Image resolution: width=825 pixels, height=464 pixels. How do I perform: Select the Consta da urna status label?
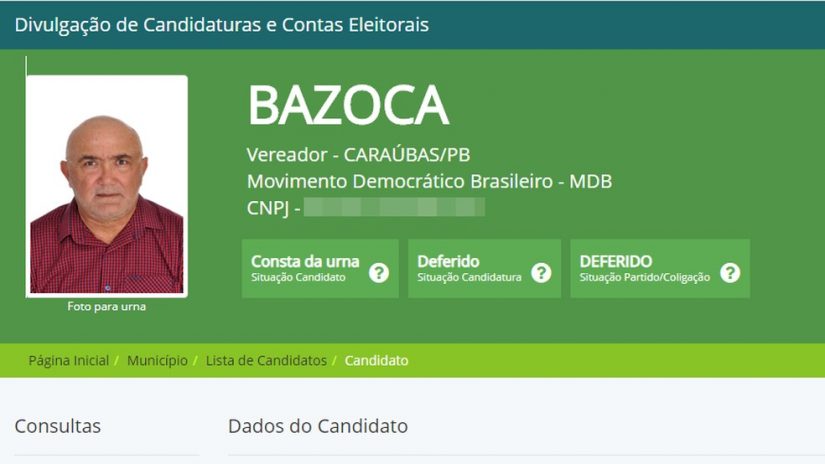point(305,262)
